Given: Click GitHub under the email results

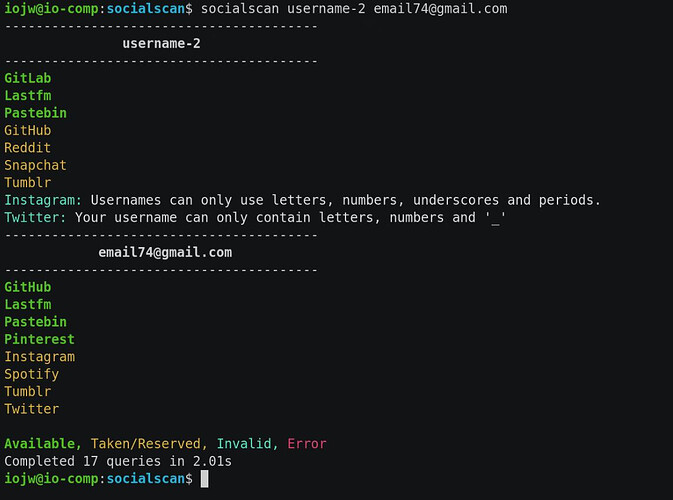Looking at the screenshot, I should tap(27, 287).
